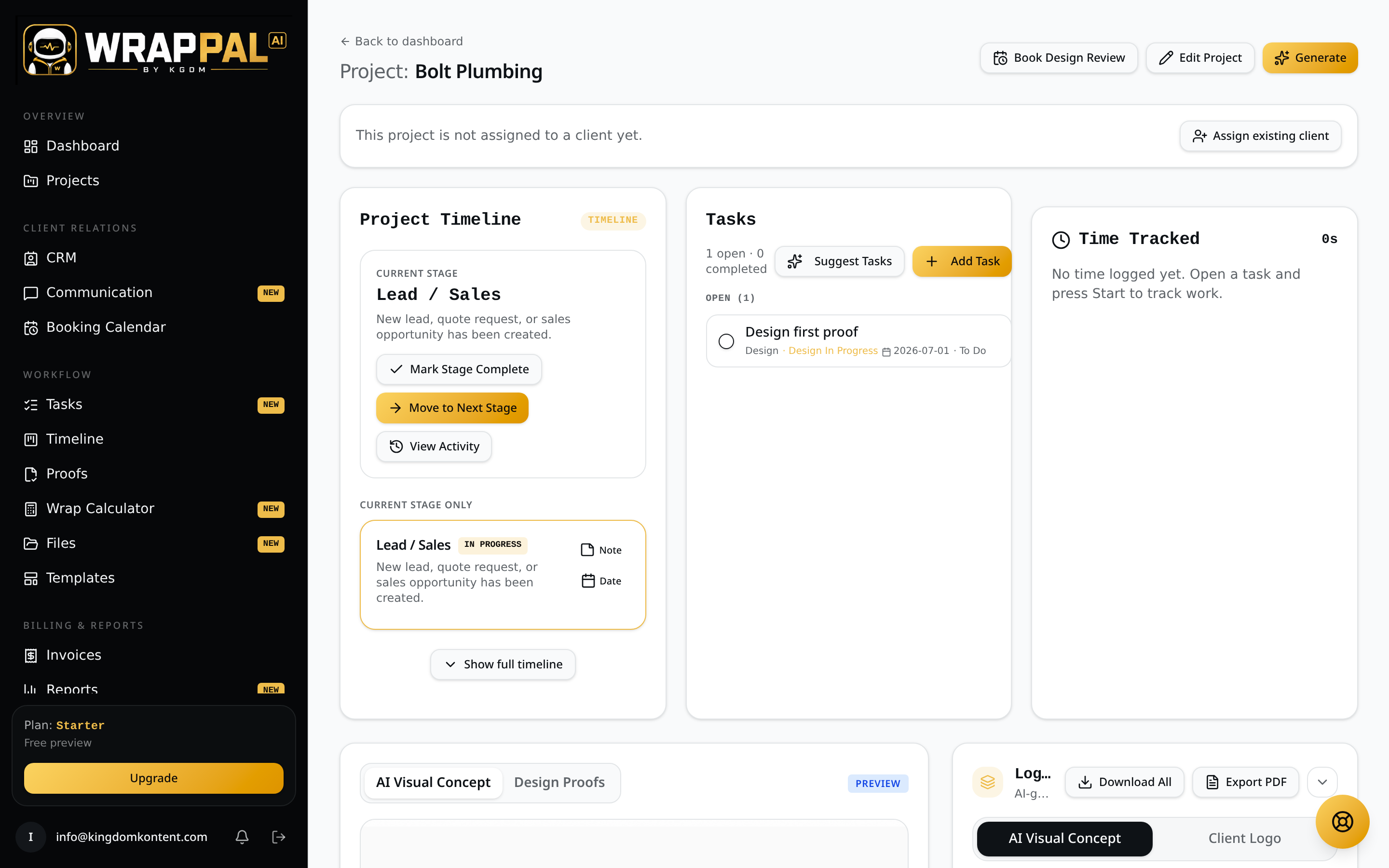
Task: Click the Bolt Plumbing project title
Action: tap(479, 72)
